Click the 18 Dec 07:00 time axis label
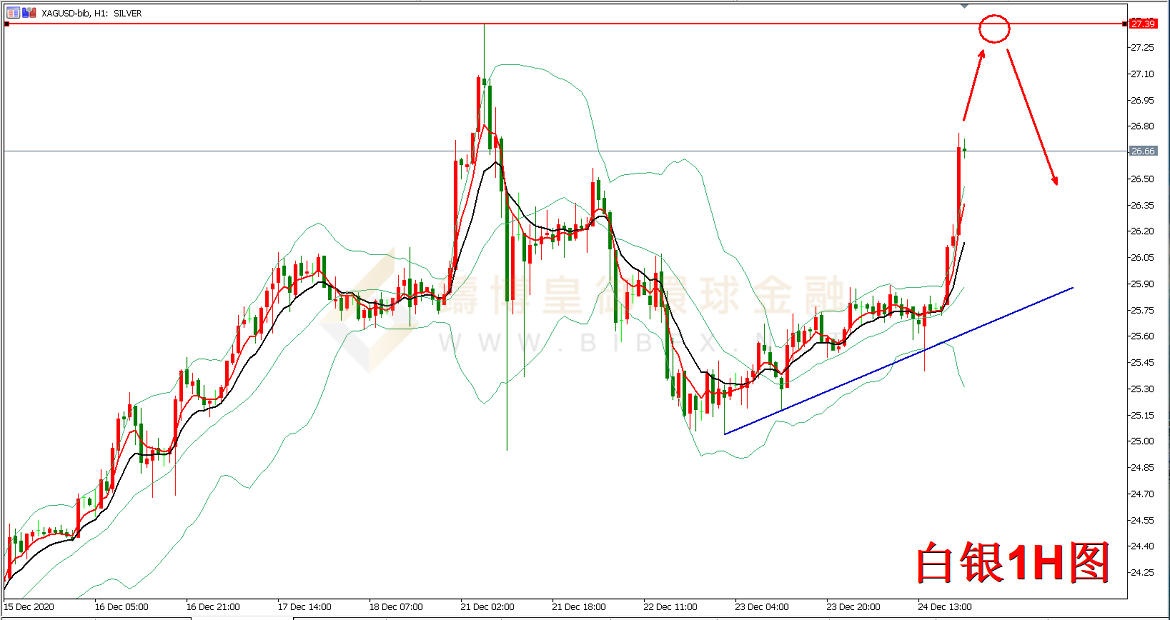 (396, 606)
